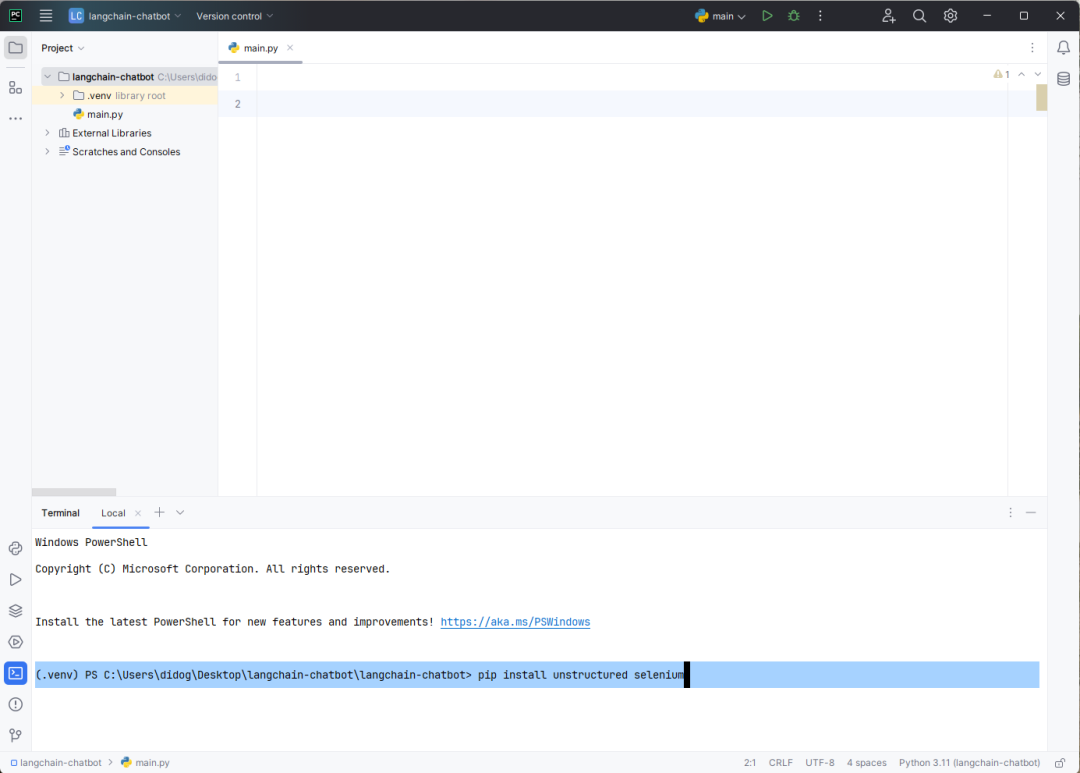Select main.py in the project tree
The width and height of the screenshot is (1080, 773).
click(105, 114)
